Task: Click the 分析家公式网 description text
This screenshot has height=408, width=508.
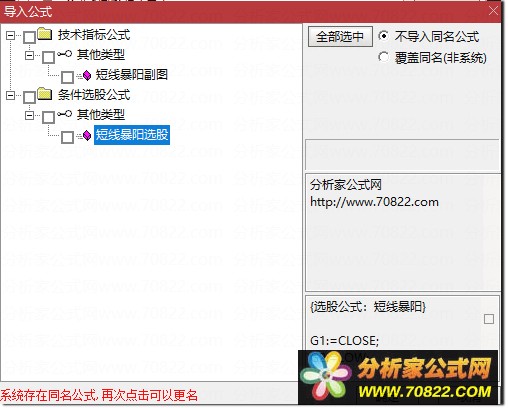Action: click(x=346, y=184)
